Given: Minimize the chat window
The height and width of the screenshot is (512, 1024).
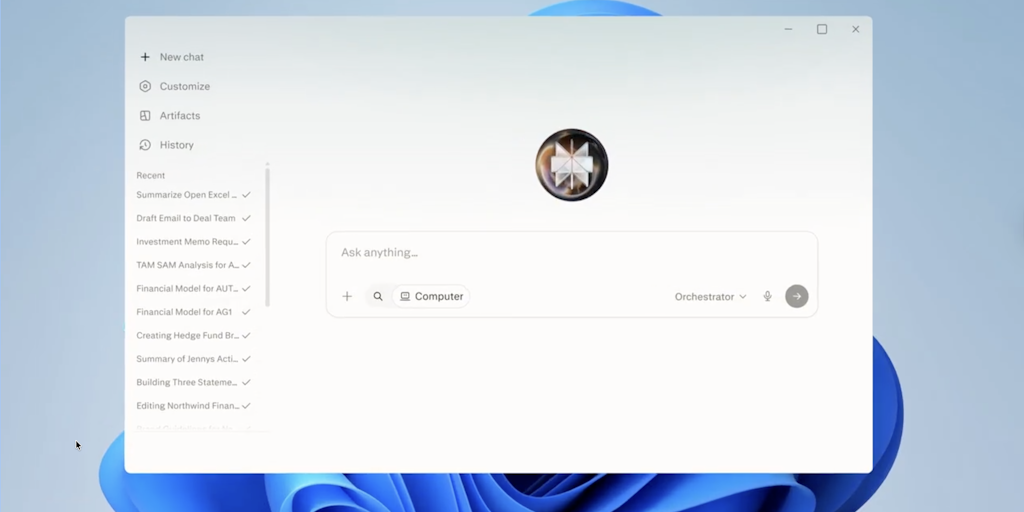Looking at the screenshot, I should (x=788, y=29).
